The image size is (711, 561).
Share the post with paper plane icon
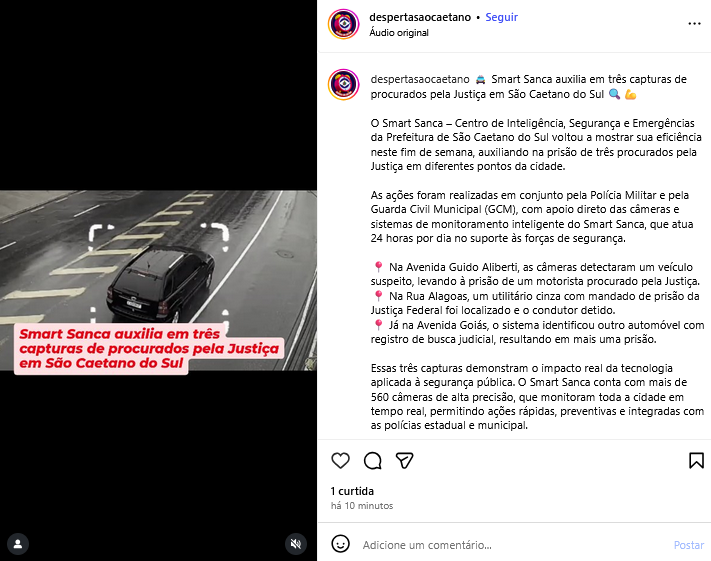404,460
